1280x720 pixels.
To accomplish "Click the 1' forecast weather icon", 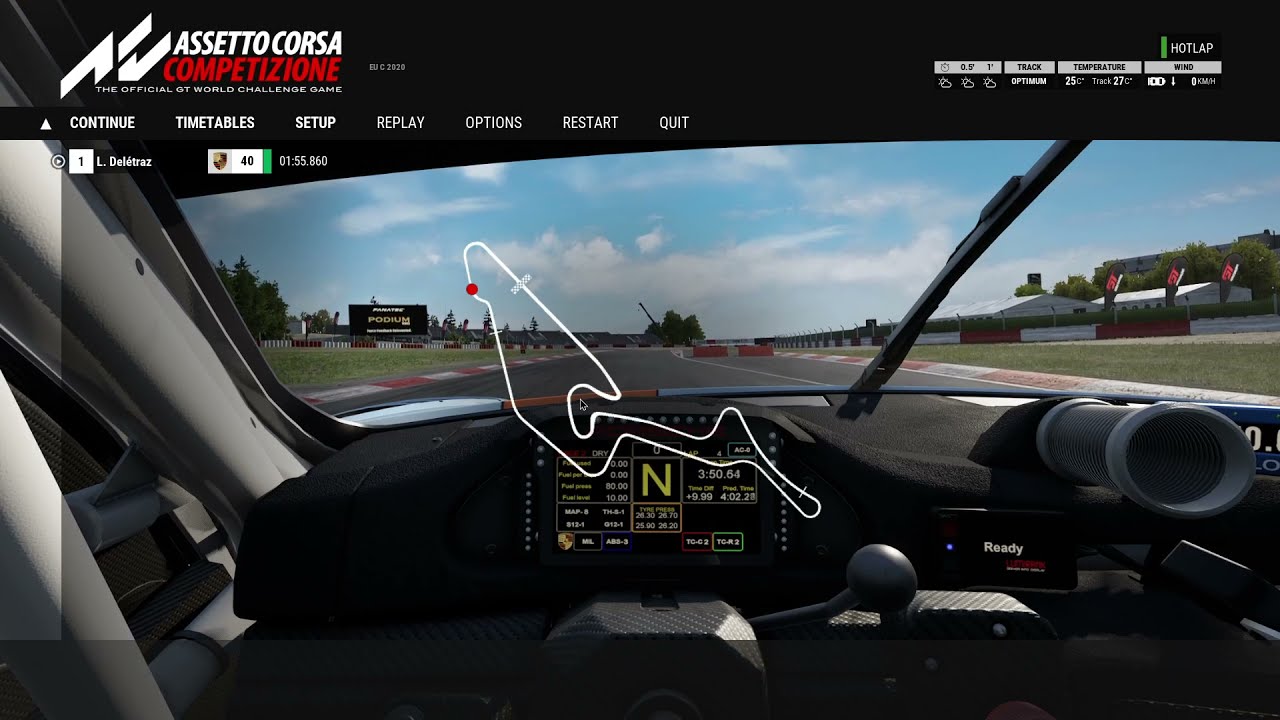I will (989, 82).
